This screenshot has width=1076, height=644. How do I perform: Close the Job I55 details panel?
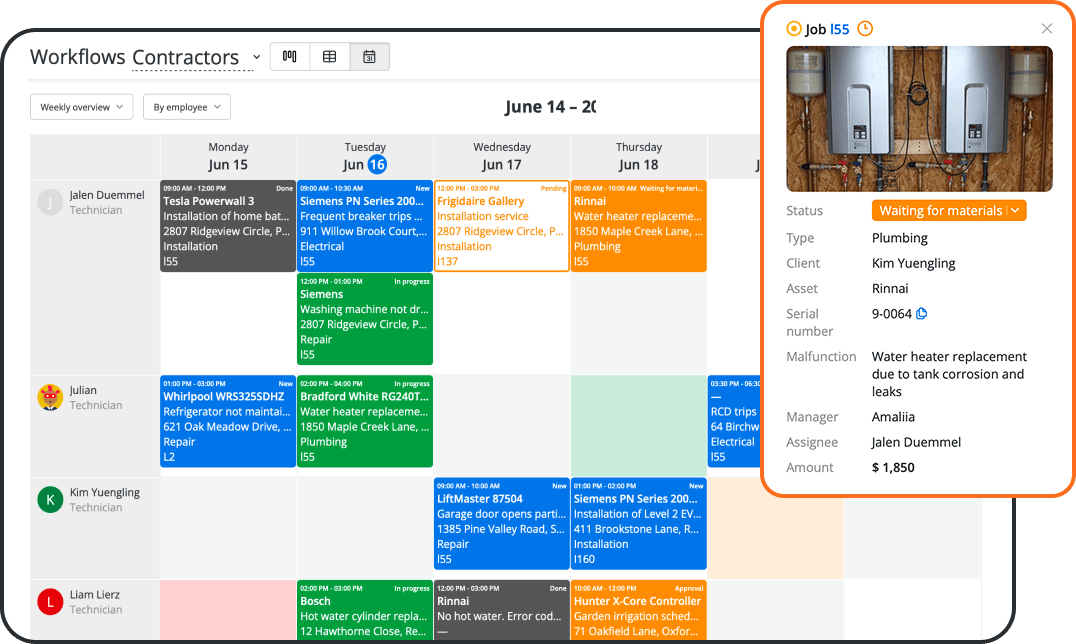point(1046,28)
